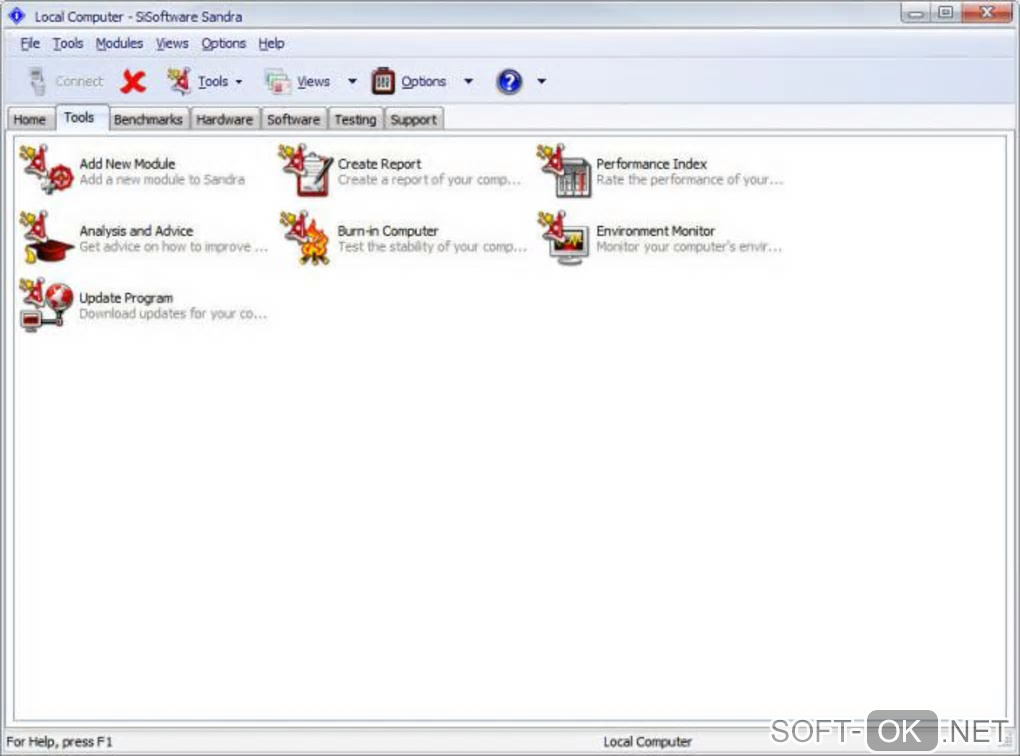Expand the help button dropdown arrow

(x=541, y=81)
